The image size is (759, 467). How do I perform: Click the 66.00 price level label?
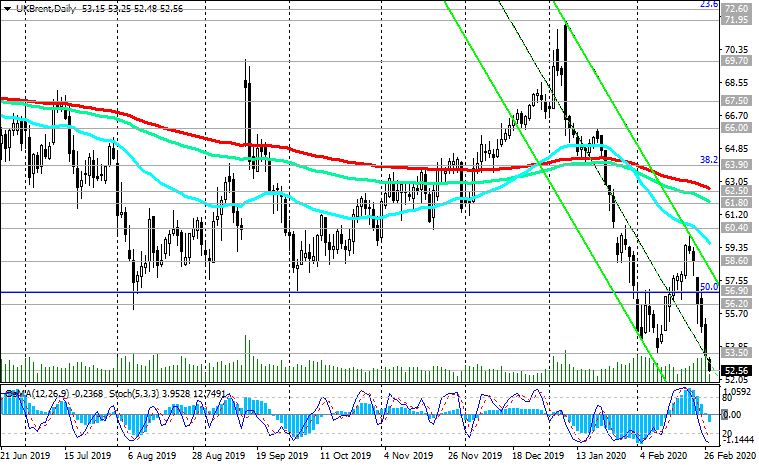click(736, 128)
